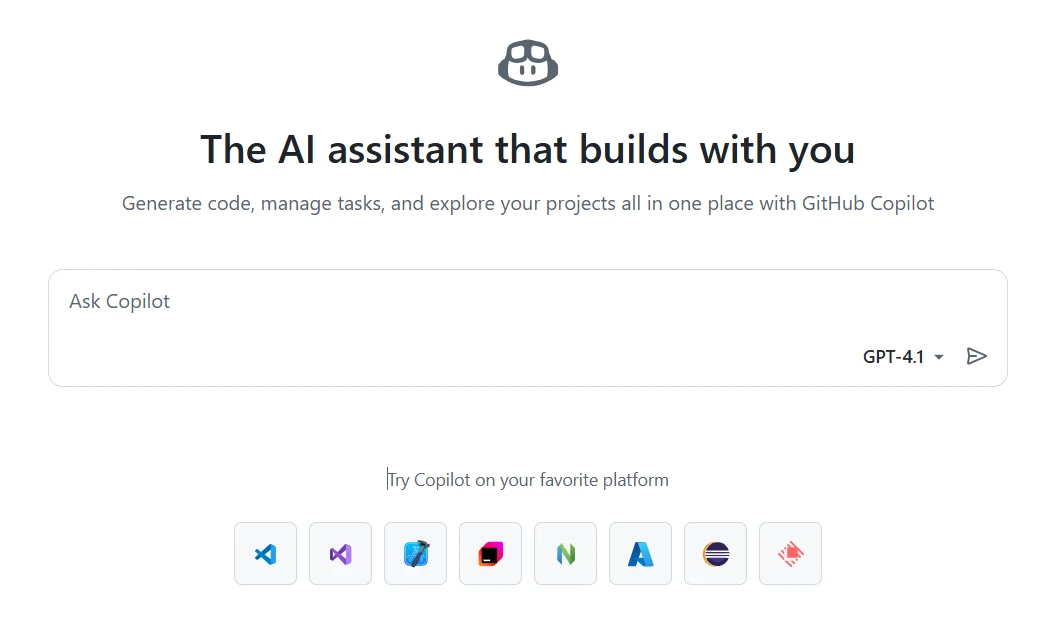Open Copilot for VS Code
Screen dimensions: 1063x641
265,553
